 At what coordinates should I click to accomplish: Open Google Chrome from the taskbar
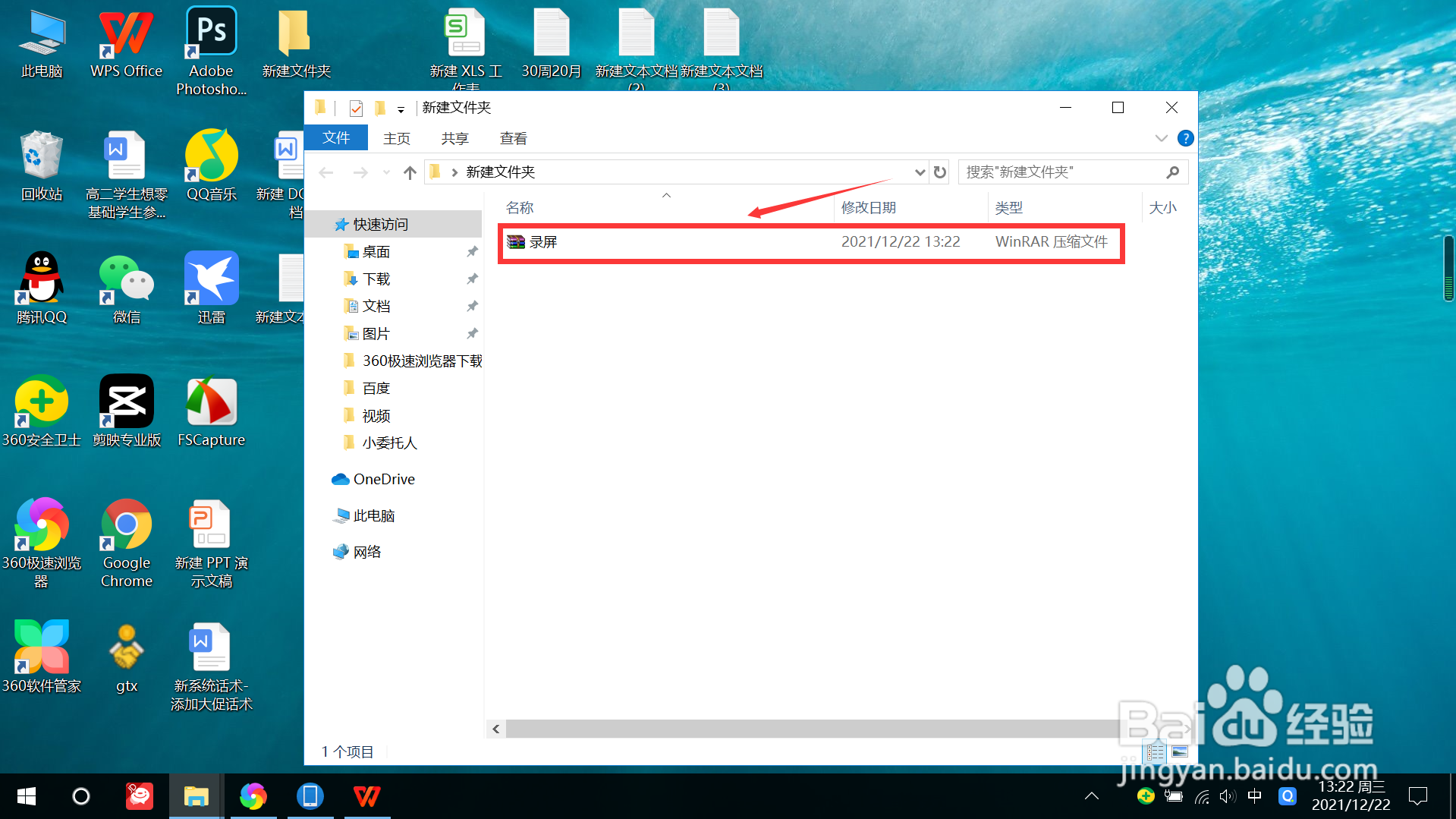(x=253, y=797)
